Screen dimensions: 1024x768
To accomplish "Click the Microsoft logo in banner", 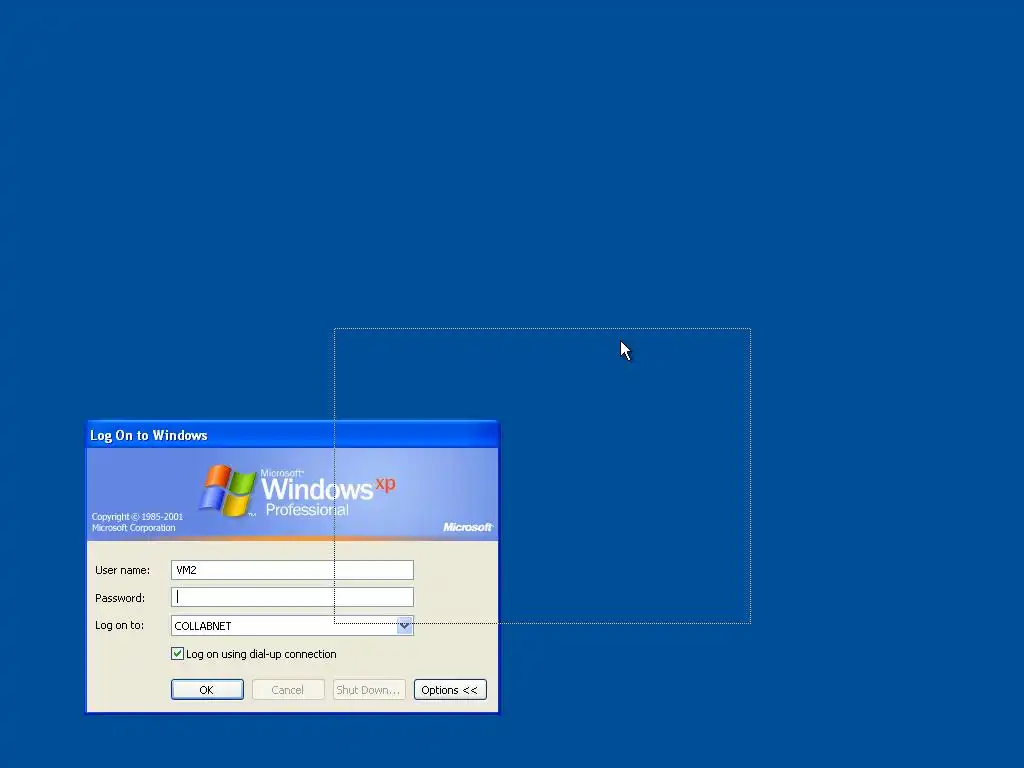I will [468, 527].
